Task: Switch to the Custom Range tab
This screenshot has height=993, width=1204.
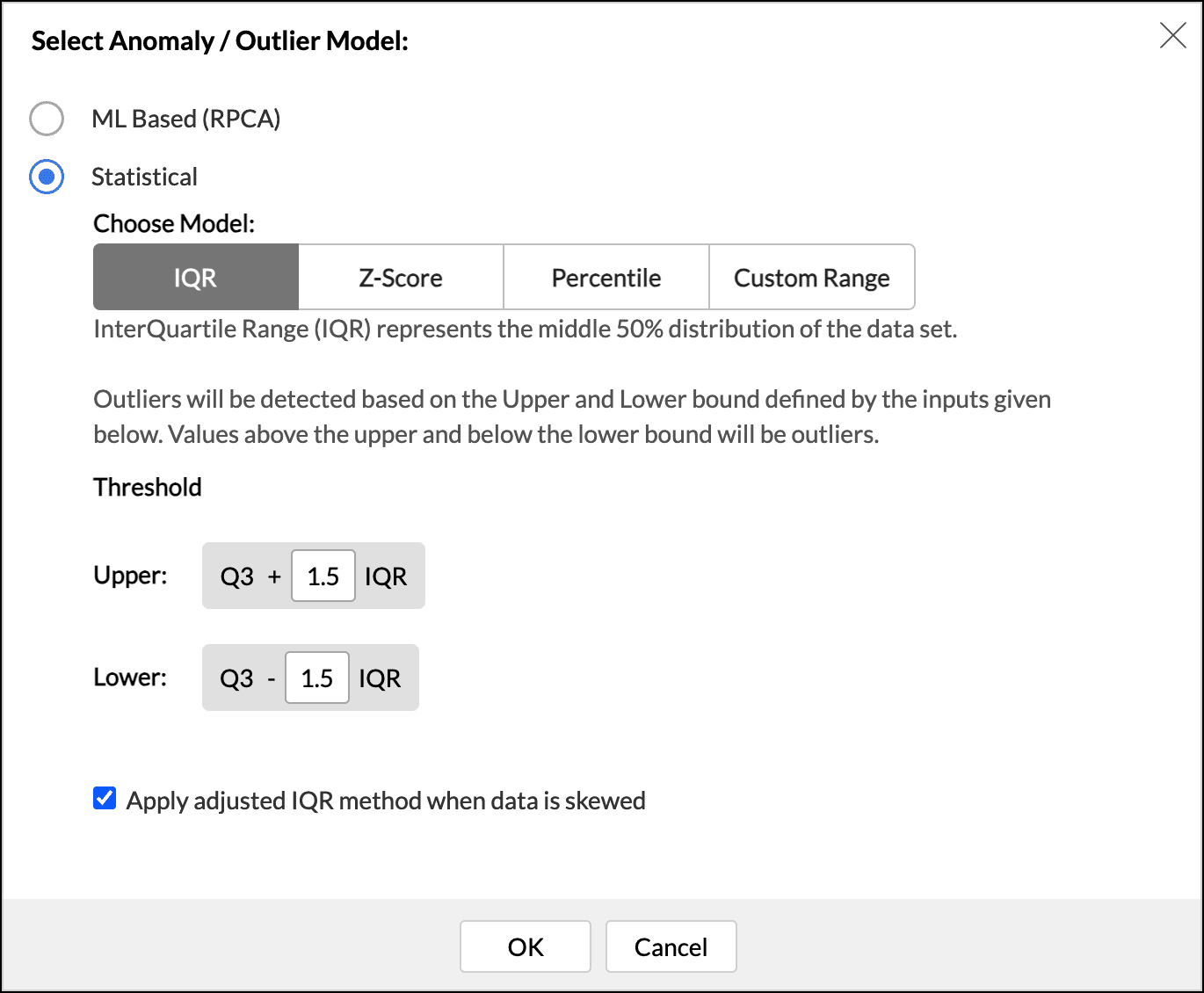Action: coord(811,278)
